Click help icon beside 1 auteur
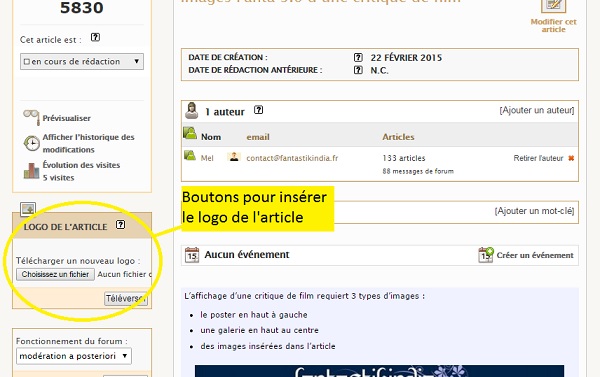 click(259, 110)
